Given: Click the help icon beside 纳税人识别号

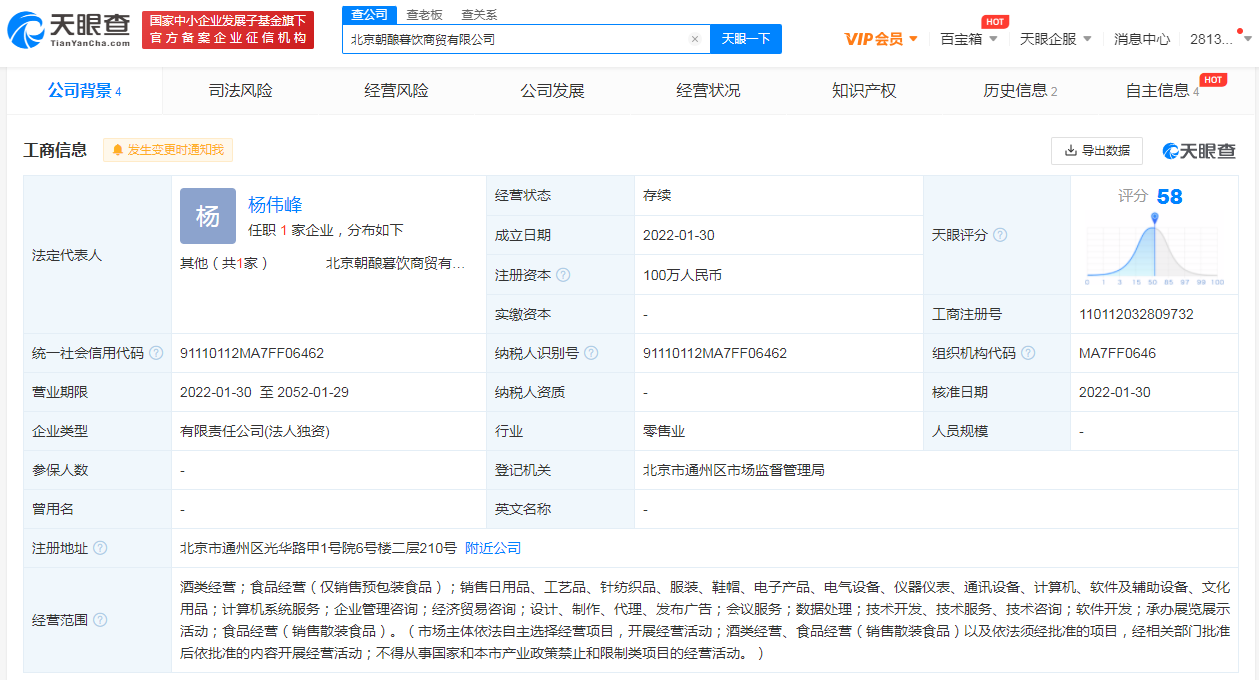Looking at the screenshot, I should point(592,353).
